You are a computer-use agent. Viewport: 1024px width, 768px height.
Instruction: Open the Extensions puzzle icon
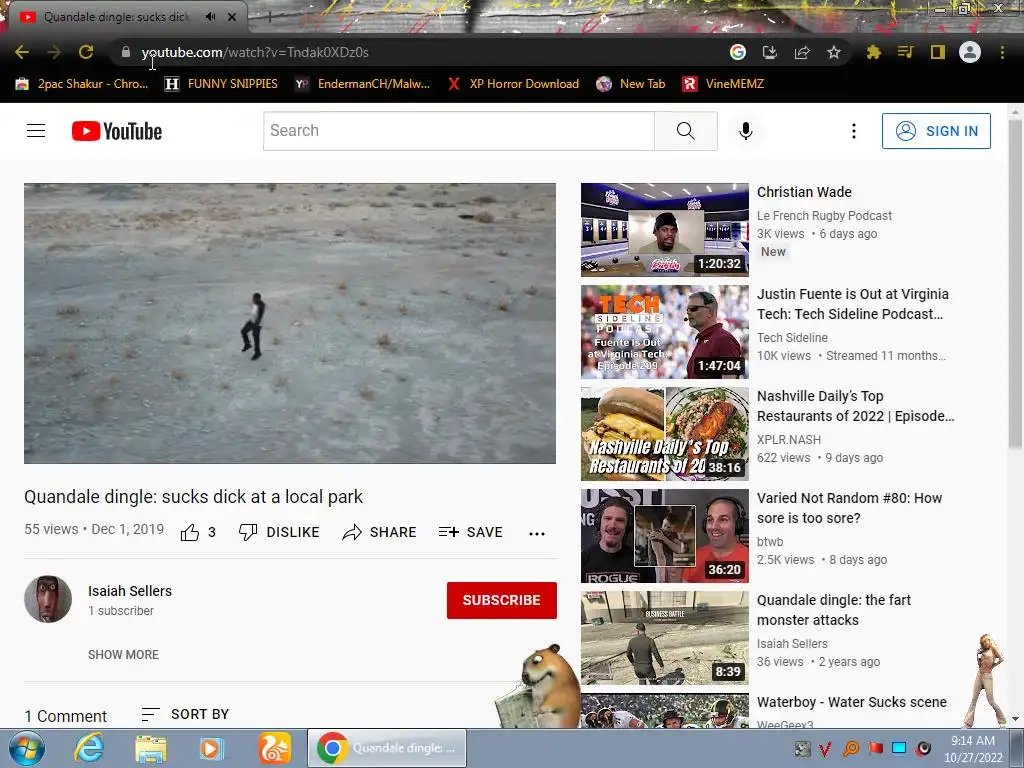tap(873, 52)
